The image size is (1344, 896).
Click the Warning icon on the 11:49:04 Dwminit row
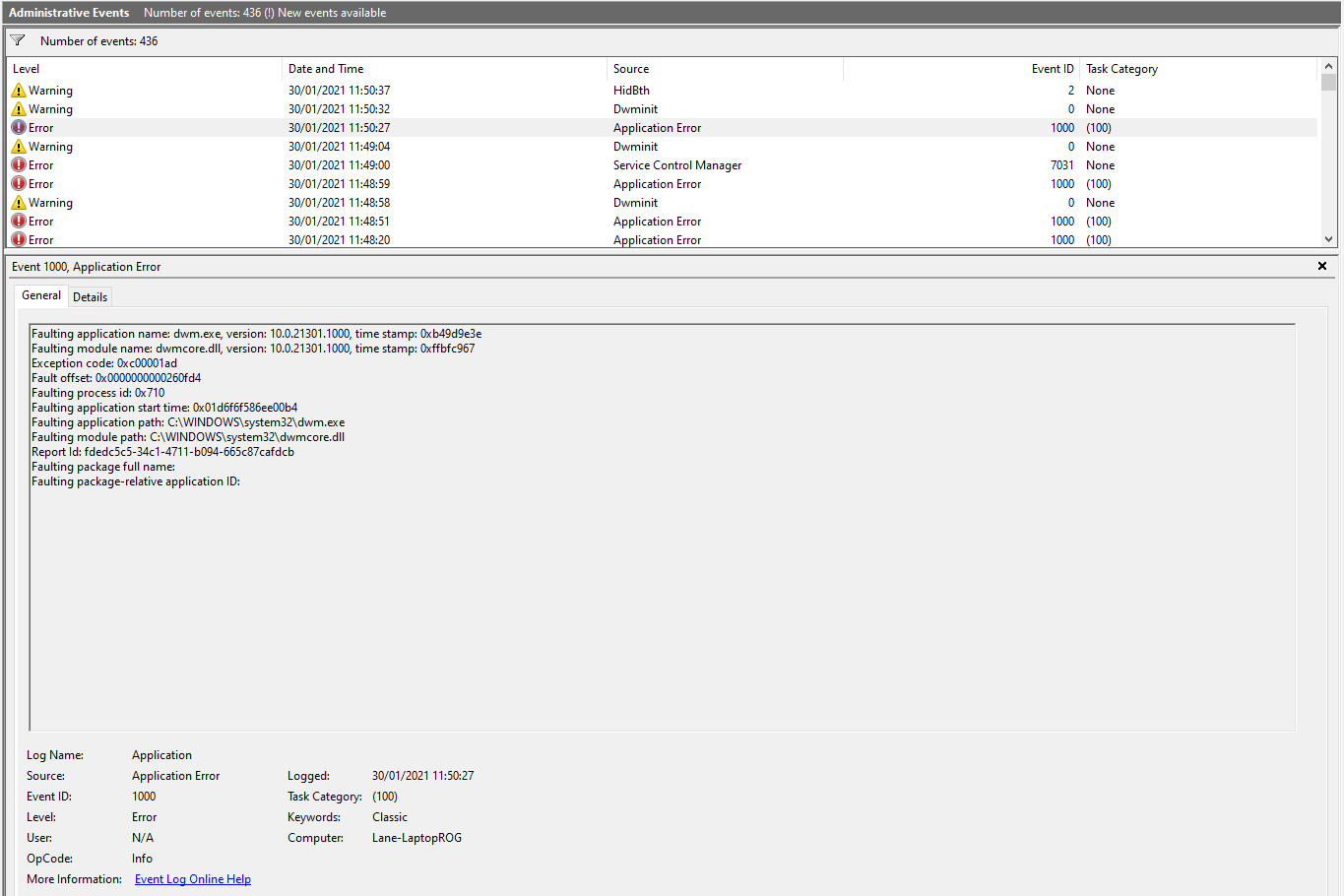point(19,146)
